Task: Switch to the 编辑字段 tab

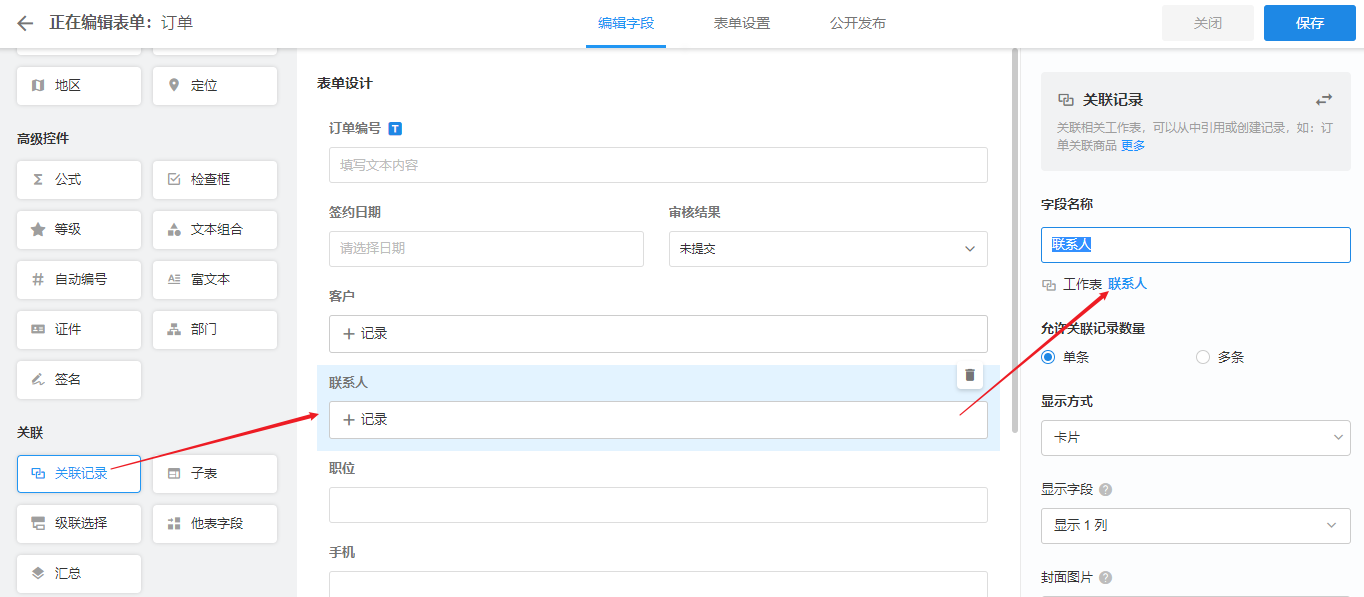Action: [x=626, y=23]
